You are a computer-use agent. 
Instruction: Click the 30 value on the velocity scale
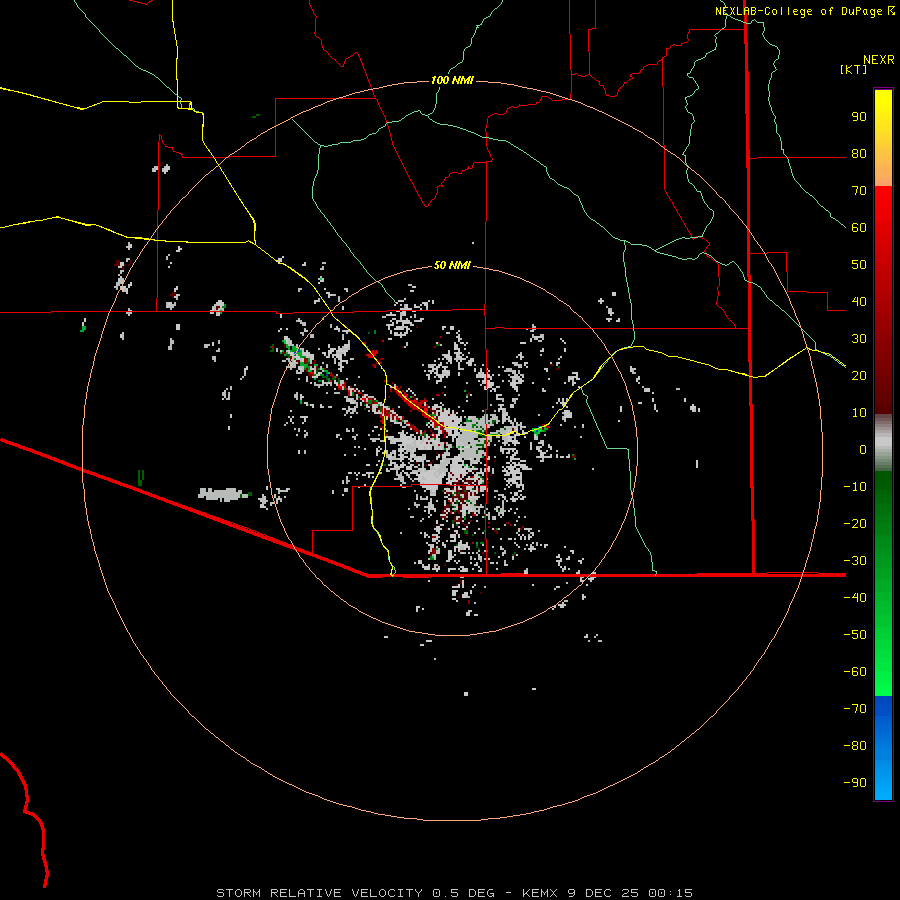pos(859,339)
